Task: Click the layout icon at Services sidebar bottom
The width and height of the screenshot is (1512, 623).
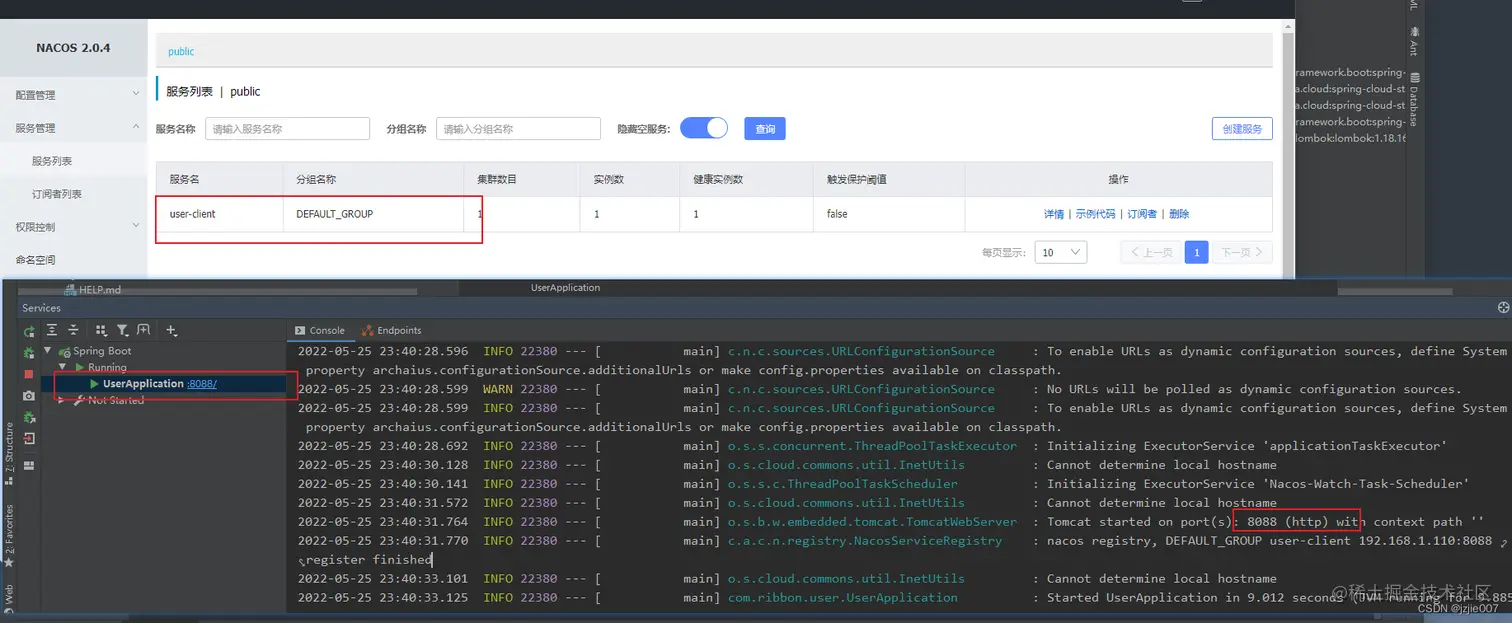Action: [29, 465]
